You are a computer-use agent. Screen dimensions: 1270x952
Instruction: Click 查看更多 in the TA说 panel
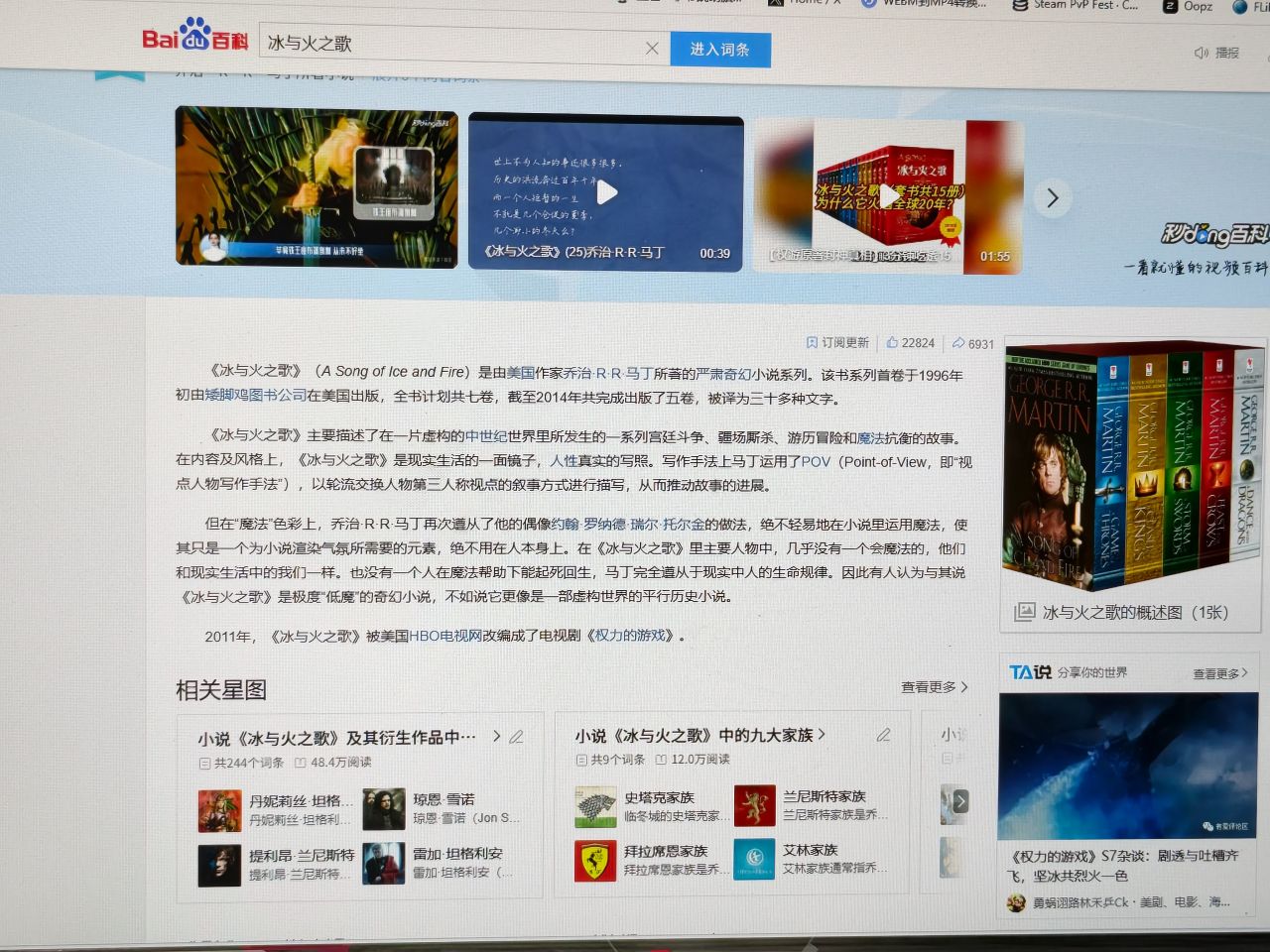pyautogui.click(x=1220, y=673)
